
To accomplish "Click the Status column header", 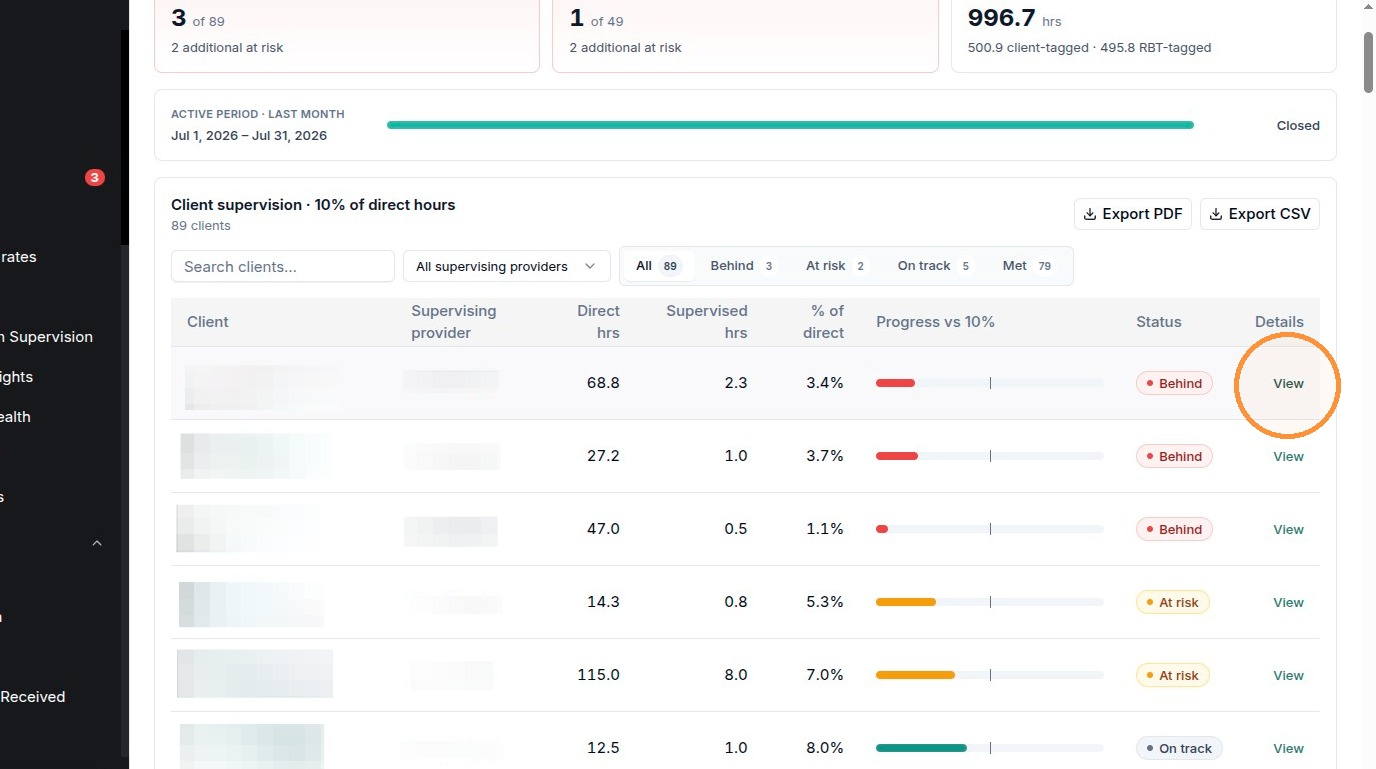I will click(x=1159, y=322).
